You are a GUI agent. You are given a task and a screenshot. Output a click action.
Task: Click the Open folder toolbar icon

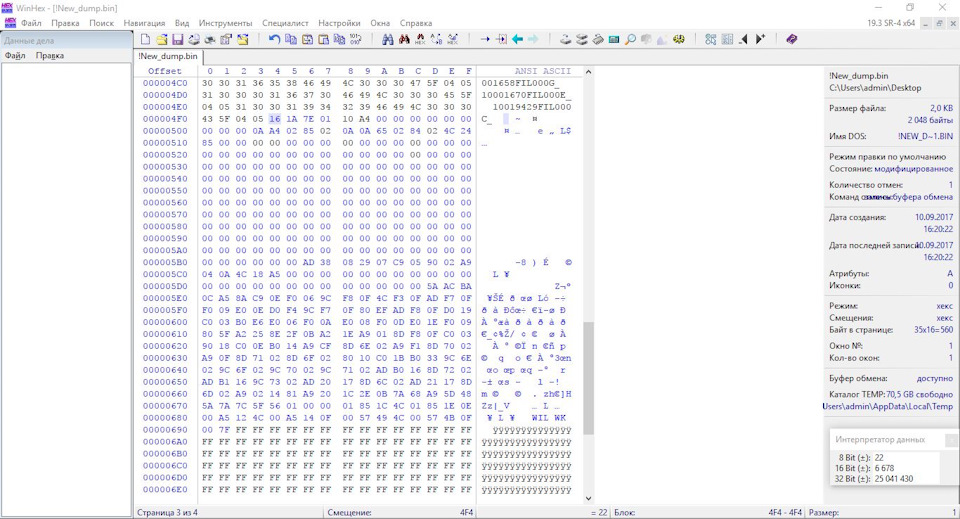[x=242, y=39]
